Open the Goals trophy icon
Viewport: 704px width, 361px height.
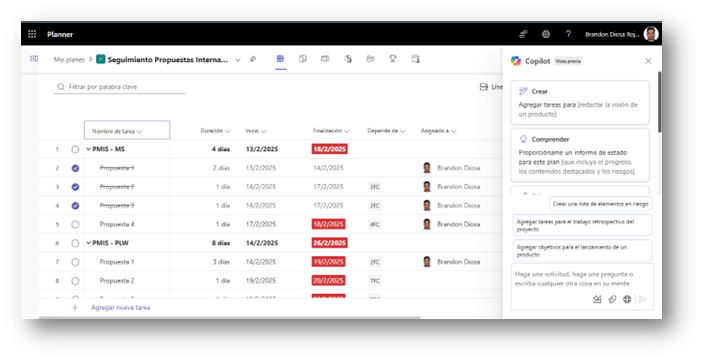click(393, 59)
